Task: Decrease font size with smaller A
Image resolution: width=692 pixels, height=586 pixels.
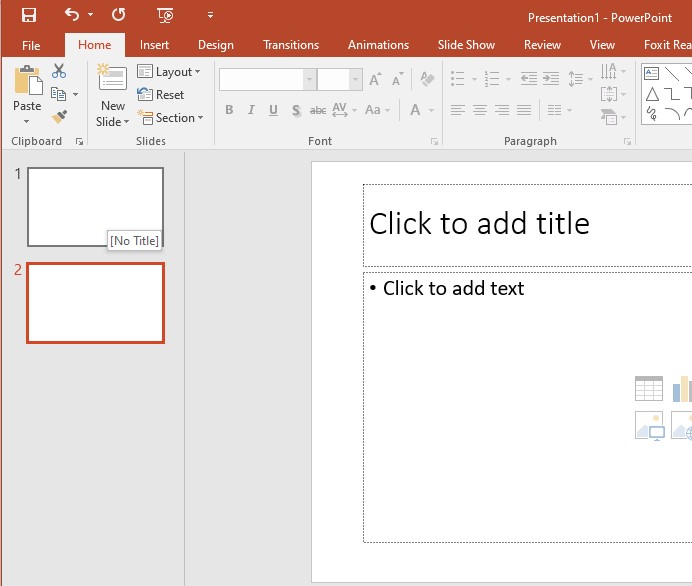Action: 397,79
